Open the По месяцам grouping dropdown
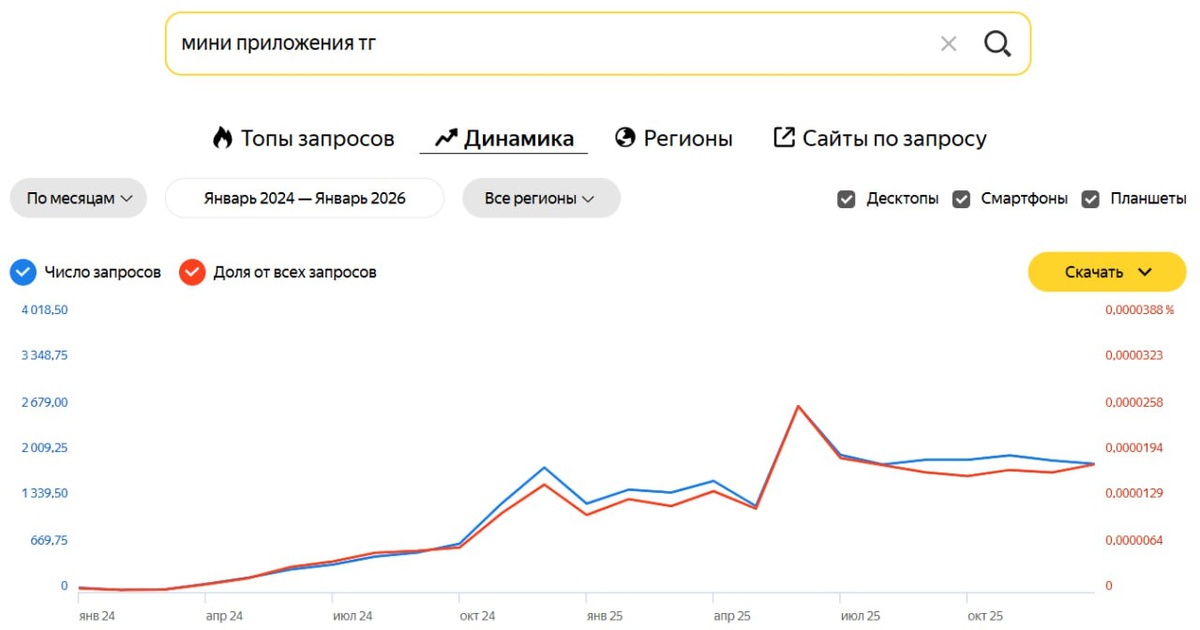The image size is (1200, 630). coord(79,198)
